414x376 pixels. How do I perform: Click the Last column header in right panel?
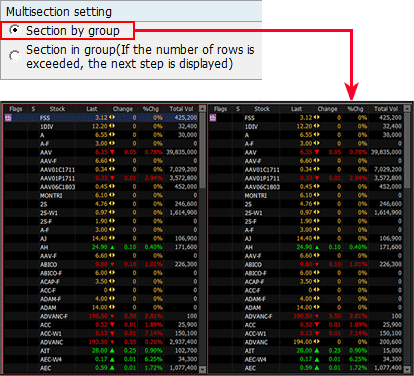[296, 109]
